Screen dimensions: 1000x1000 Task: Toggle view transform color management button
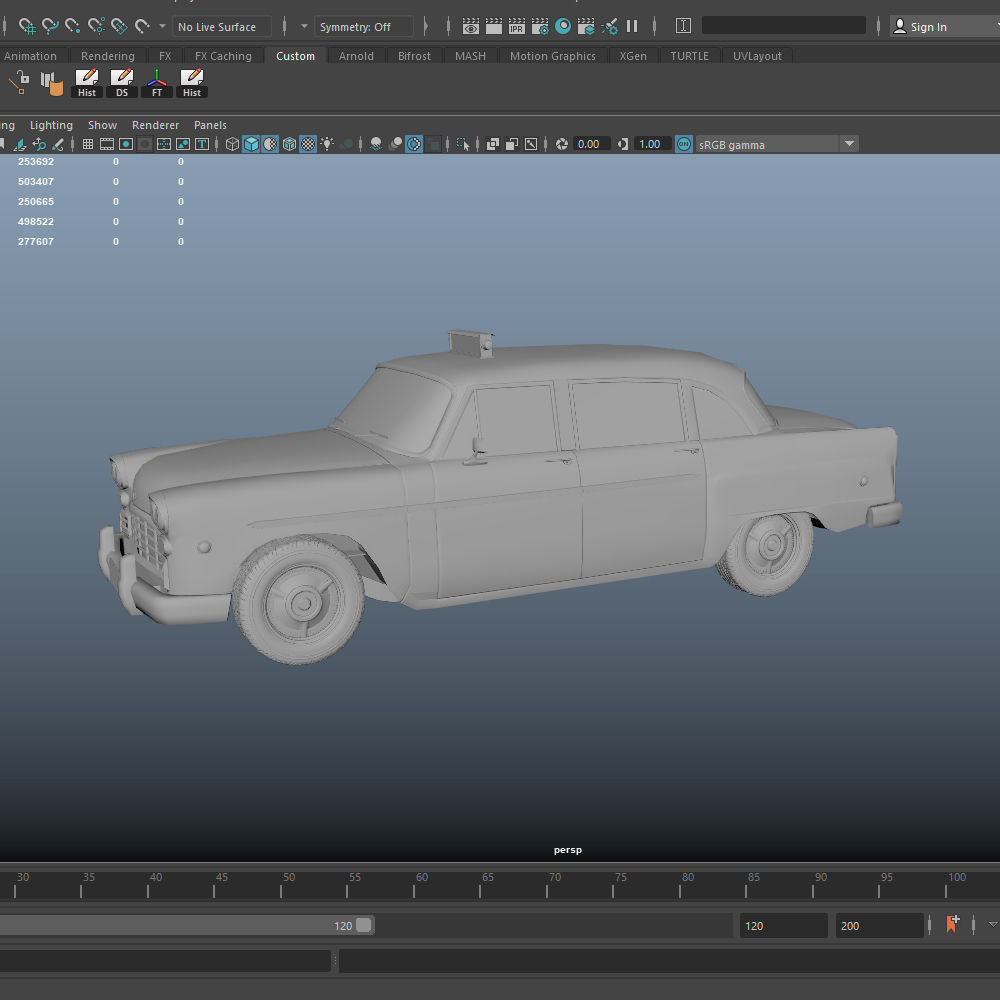coord(684,144)
